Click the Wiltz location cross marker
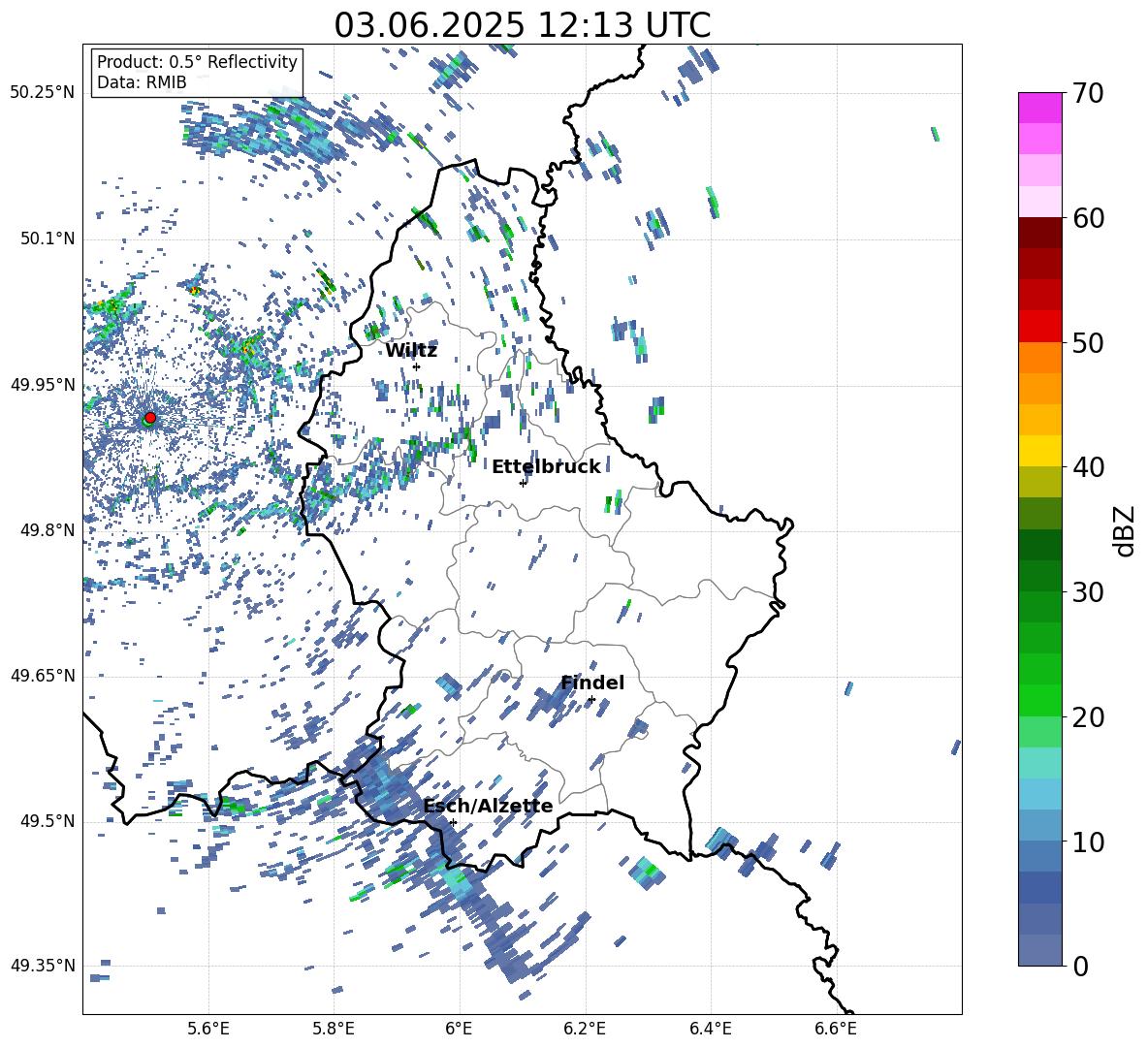 pyautogui.click(x=417, y=366)
